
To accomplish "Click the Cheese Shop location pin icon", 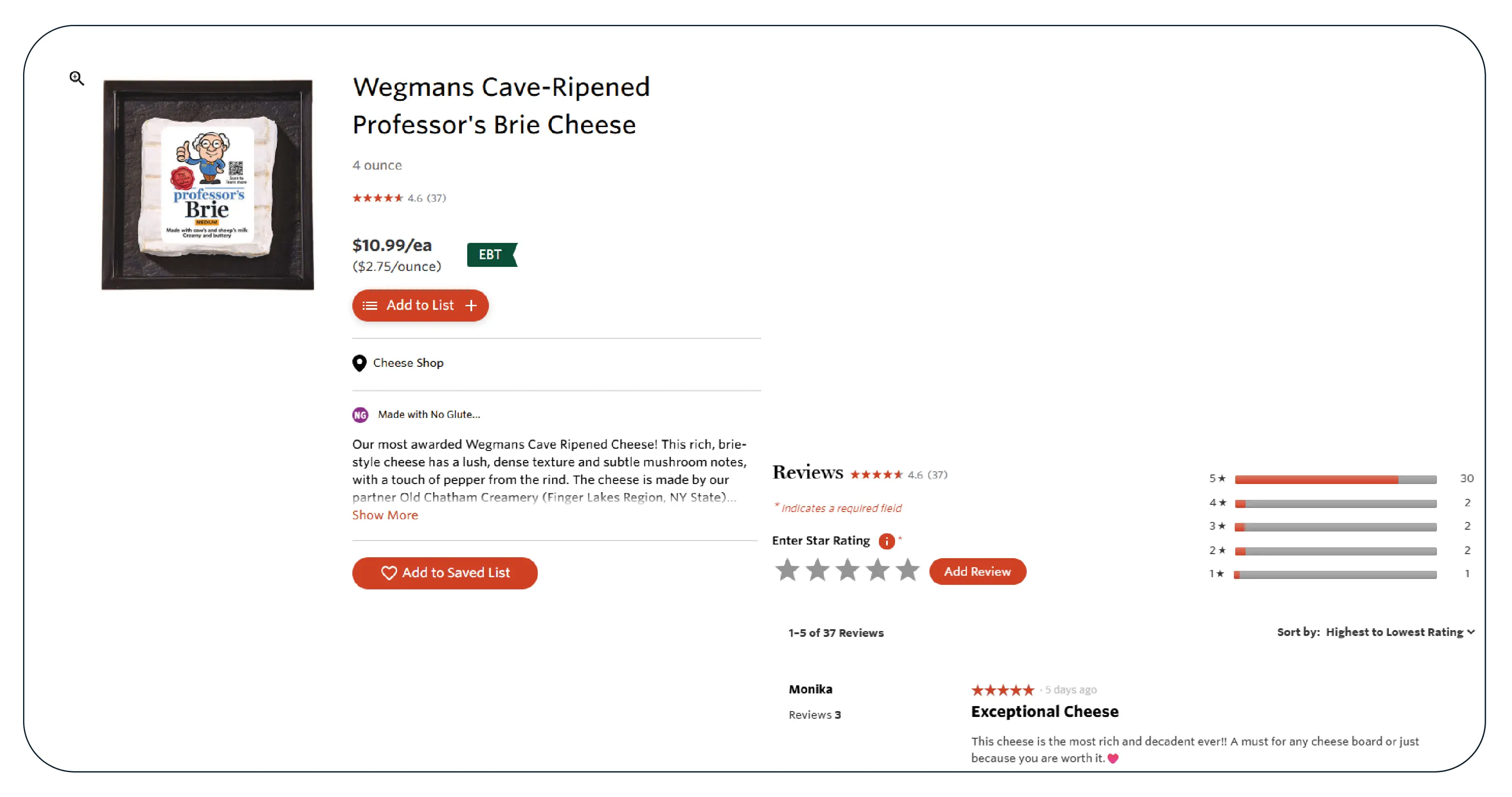I will tap(359, 363).
